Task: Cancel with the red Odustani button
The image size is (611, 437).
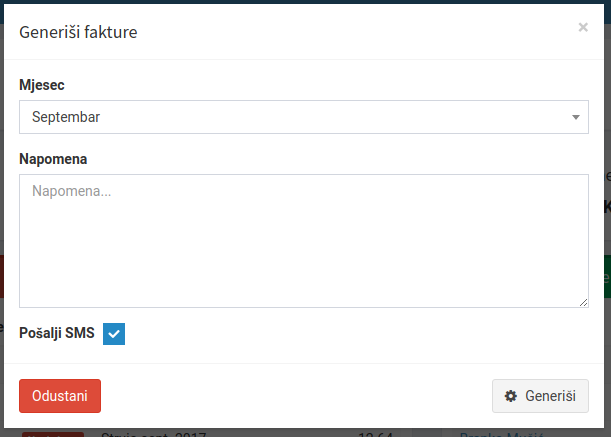Action: coord(60,396)
